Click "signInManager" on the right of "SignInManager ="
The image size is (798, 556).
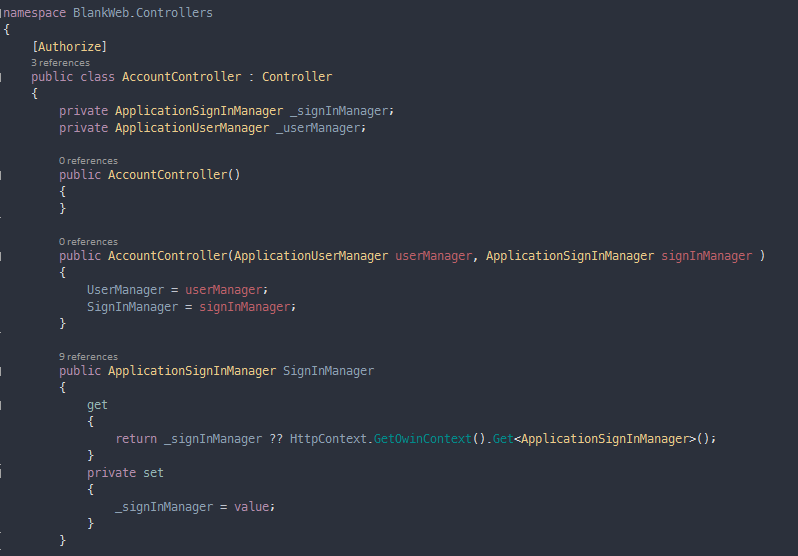click(x=245, y=307)
